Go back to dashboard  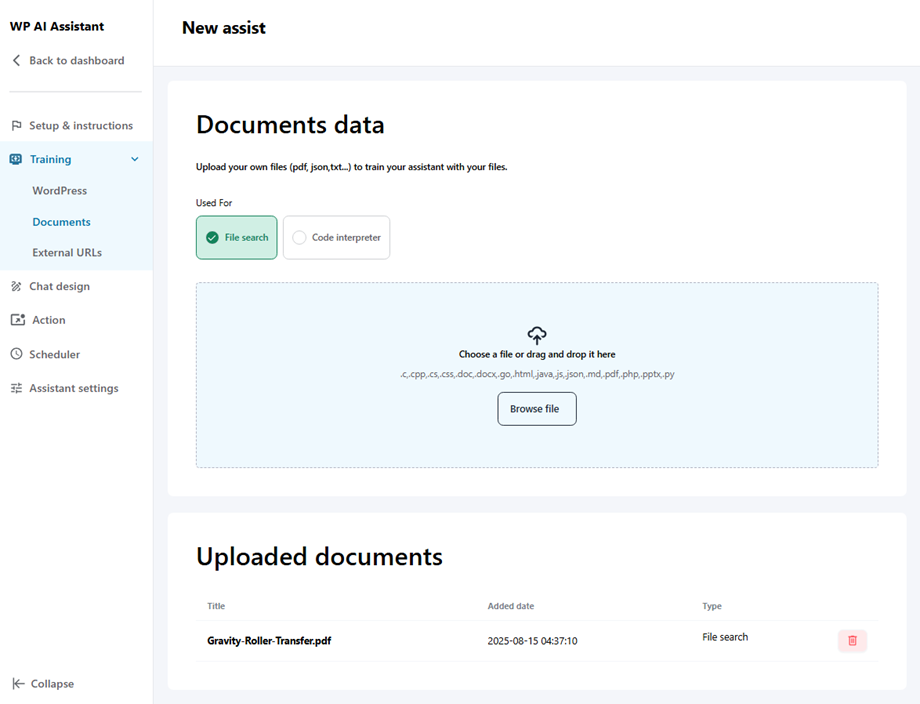68,61
